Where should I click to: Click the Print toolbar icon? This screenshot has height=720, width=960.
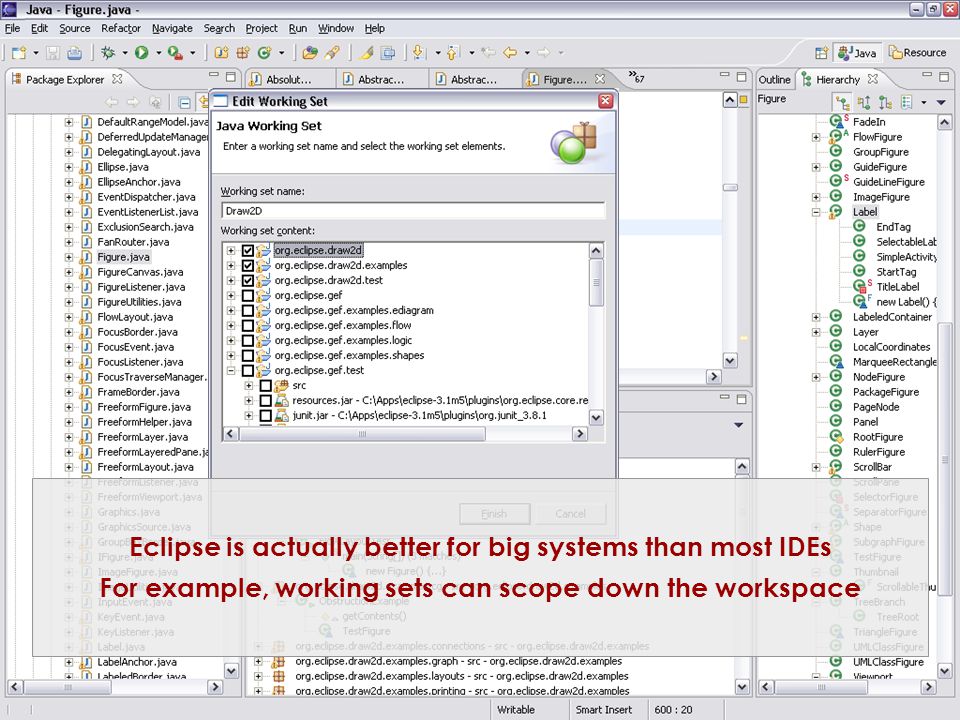click(x=75, y=53)
